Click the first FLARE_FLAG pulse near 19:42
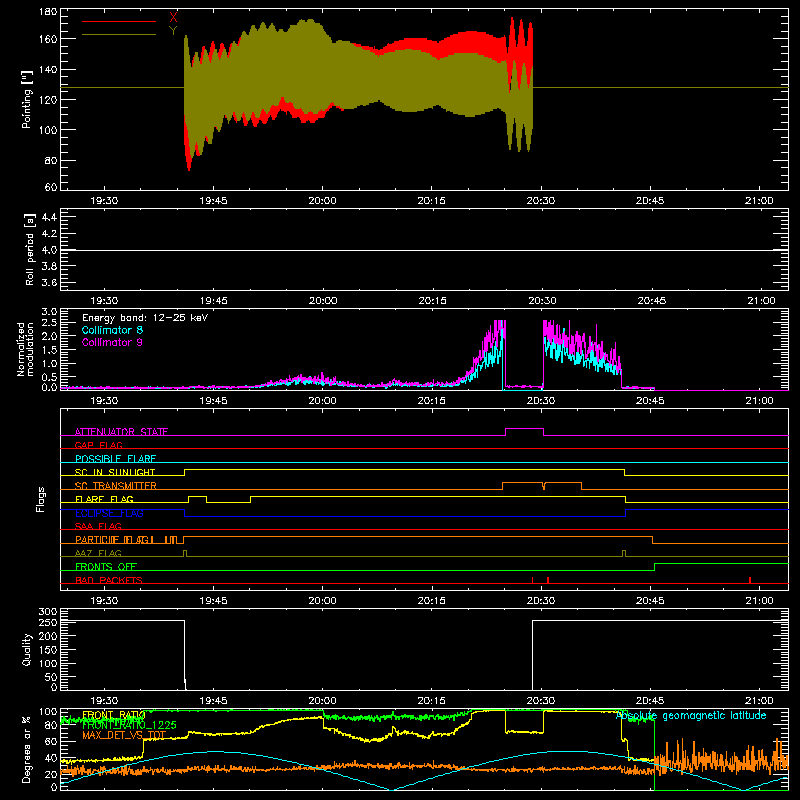 click(197, 496)
